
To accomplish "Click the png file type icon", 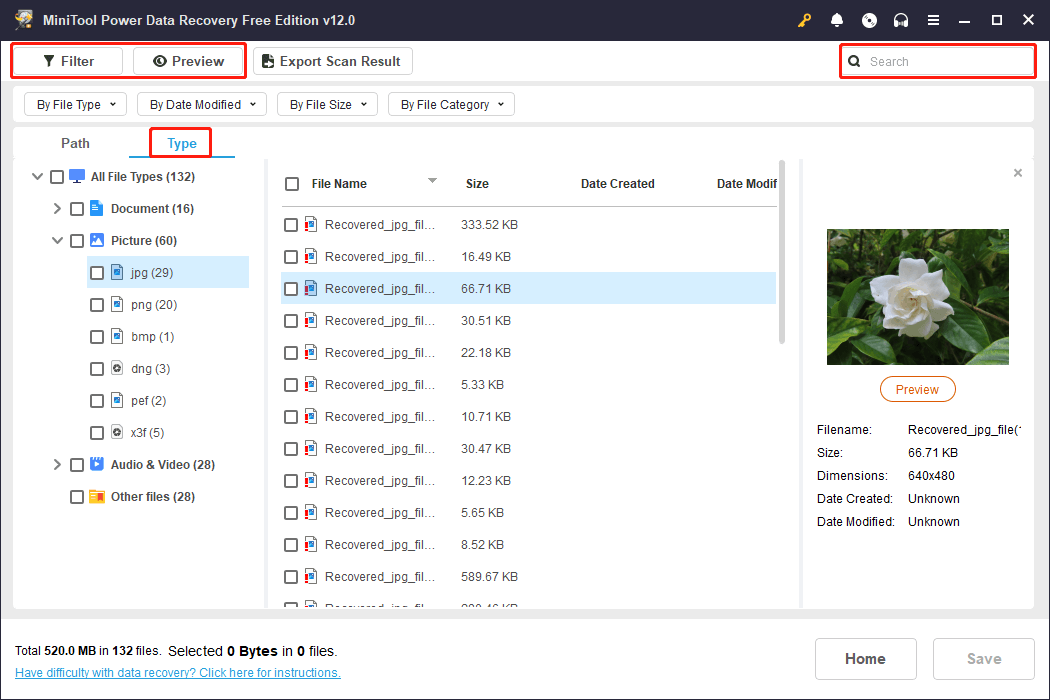I will [x=117, y=304].
